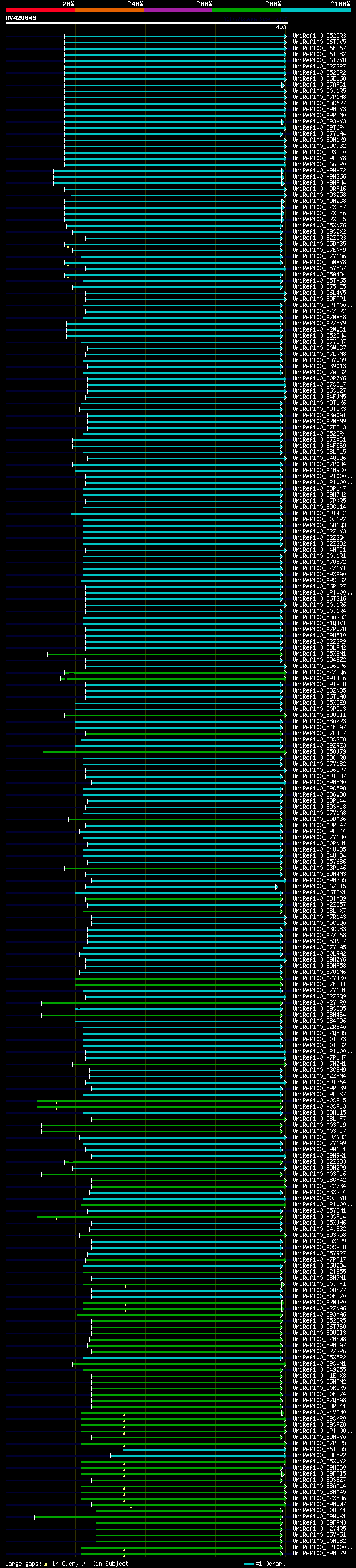Click UniRef100_Q8H045 entry
This screenshot has width=356, height=1568.
319,1492
